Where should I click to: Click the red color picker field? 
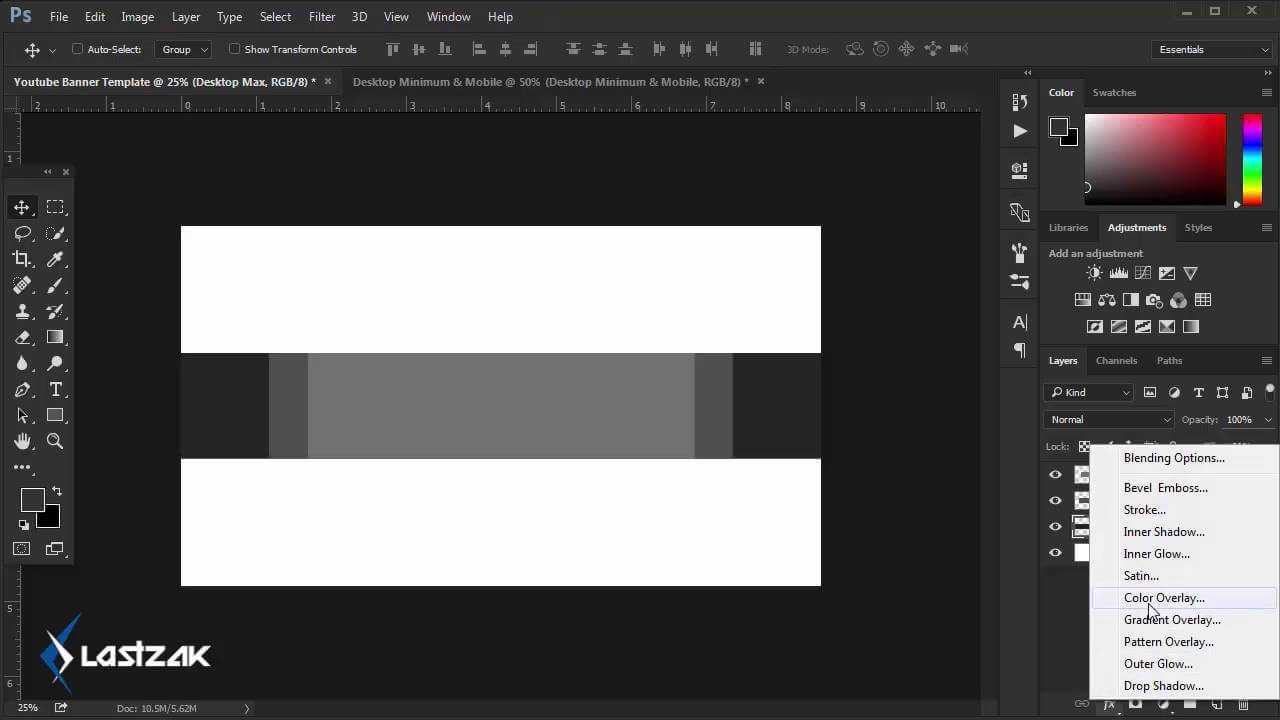(x=1155, y=160)
